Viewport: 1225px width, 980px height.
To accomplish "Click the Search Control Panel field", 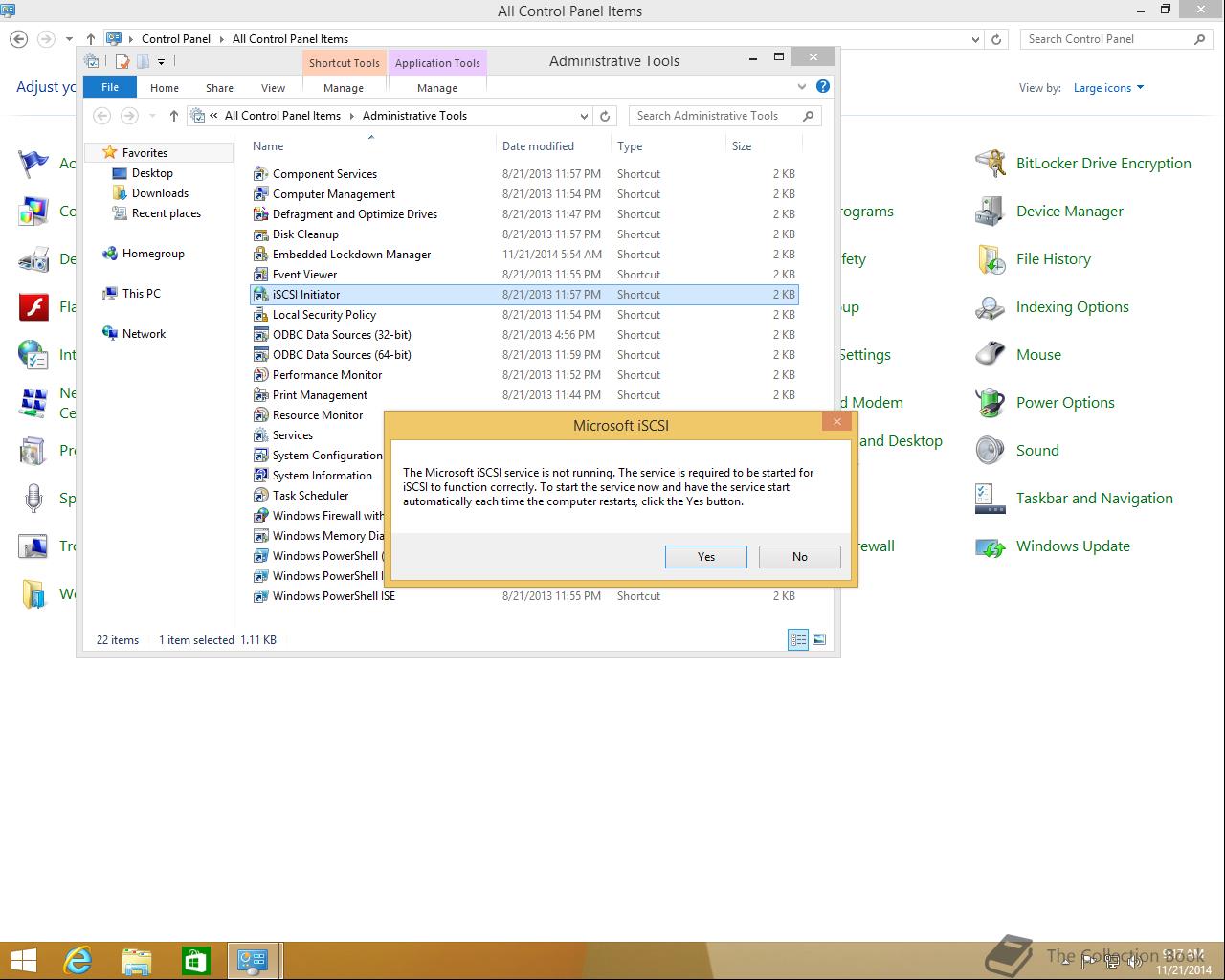I will tap(1116, 39).
